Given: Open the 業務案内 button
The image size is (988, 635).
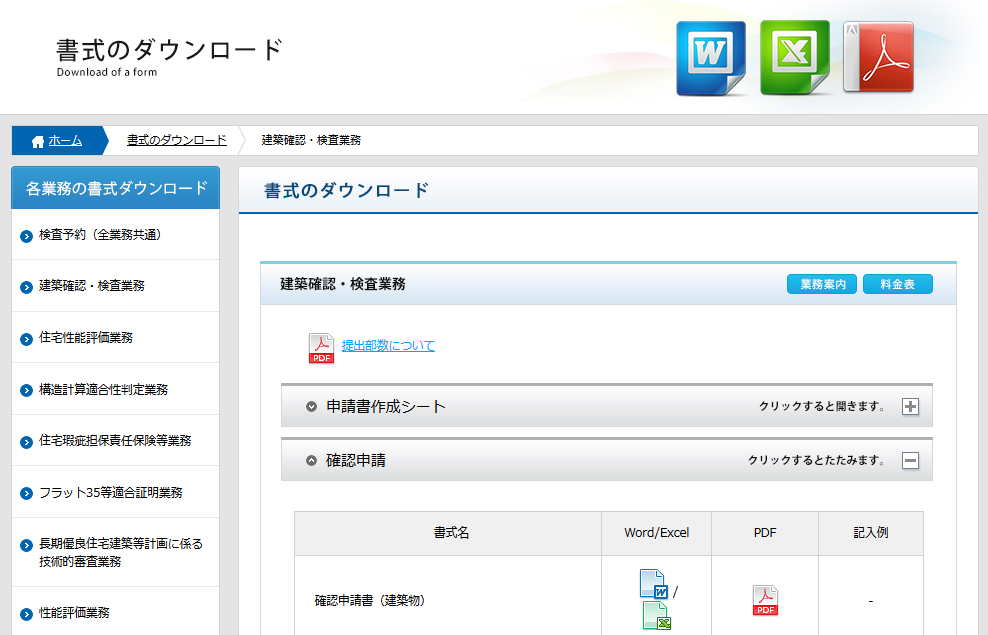Looking at the screenshot, I should (x=822, y=285).
